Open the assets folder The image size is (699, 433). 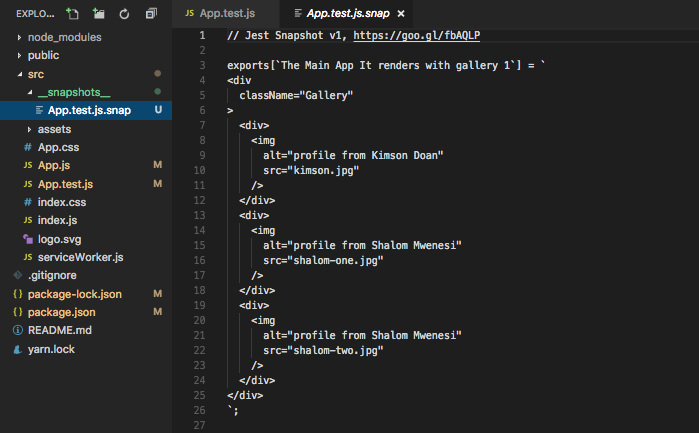coord(54,129)
